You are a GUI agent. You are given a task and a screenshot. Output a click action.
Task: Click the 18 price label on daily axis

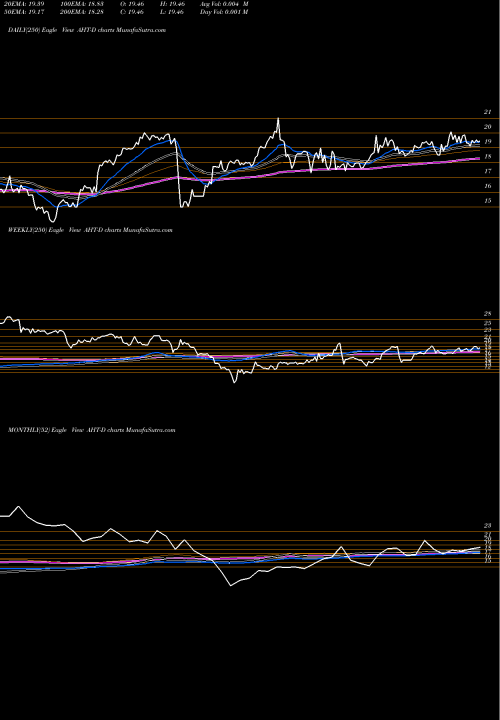[x=488, y=157]
